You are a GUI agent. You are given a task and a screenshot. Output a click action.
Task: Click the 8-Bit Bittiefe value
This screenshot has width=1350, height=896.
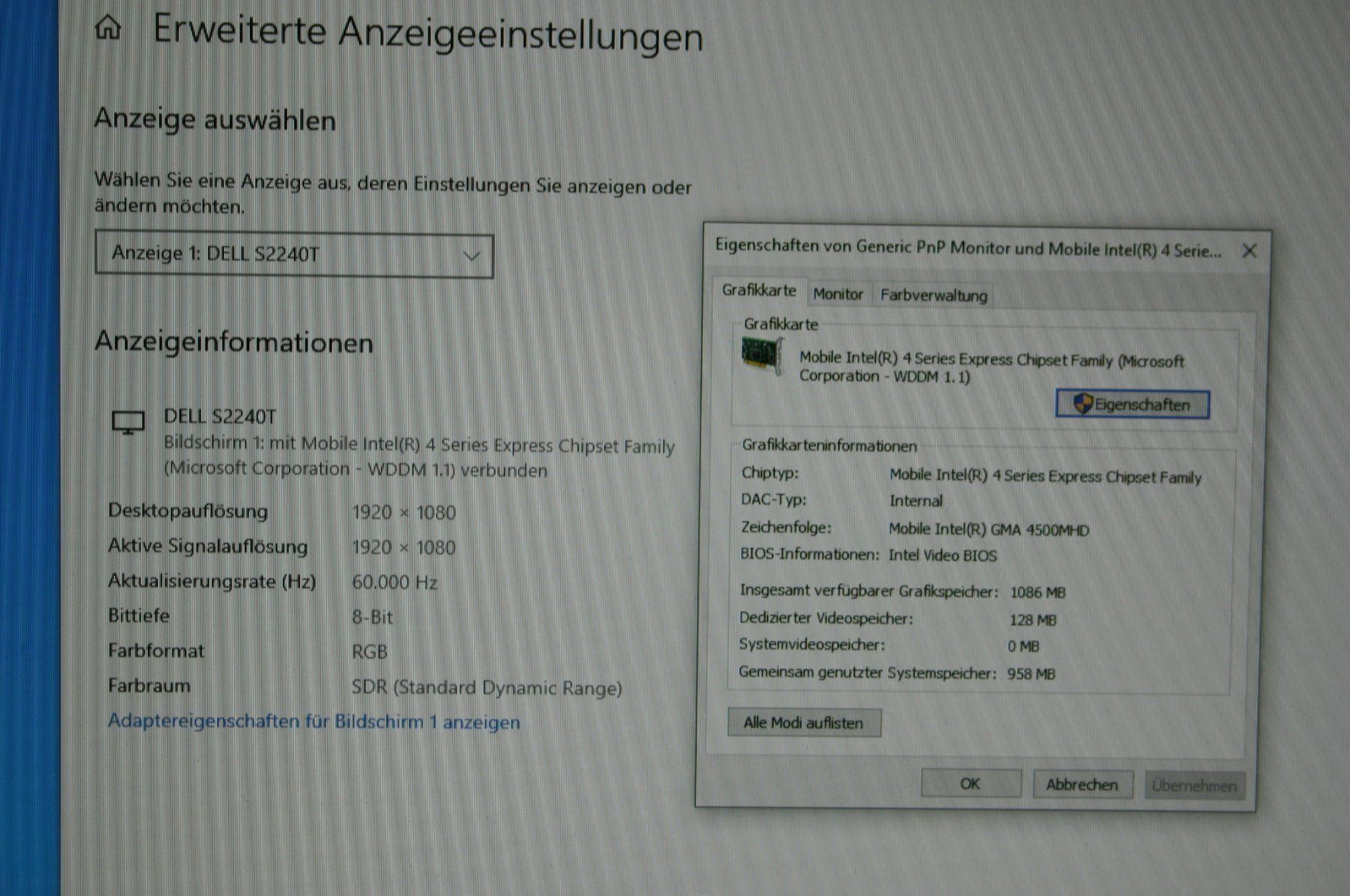(372, 617)
